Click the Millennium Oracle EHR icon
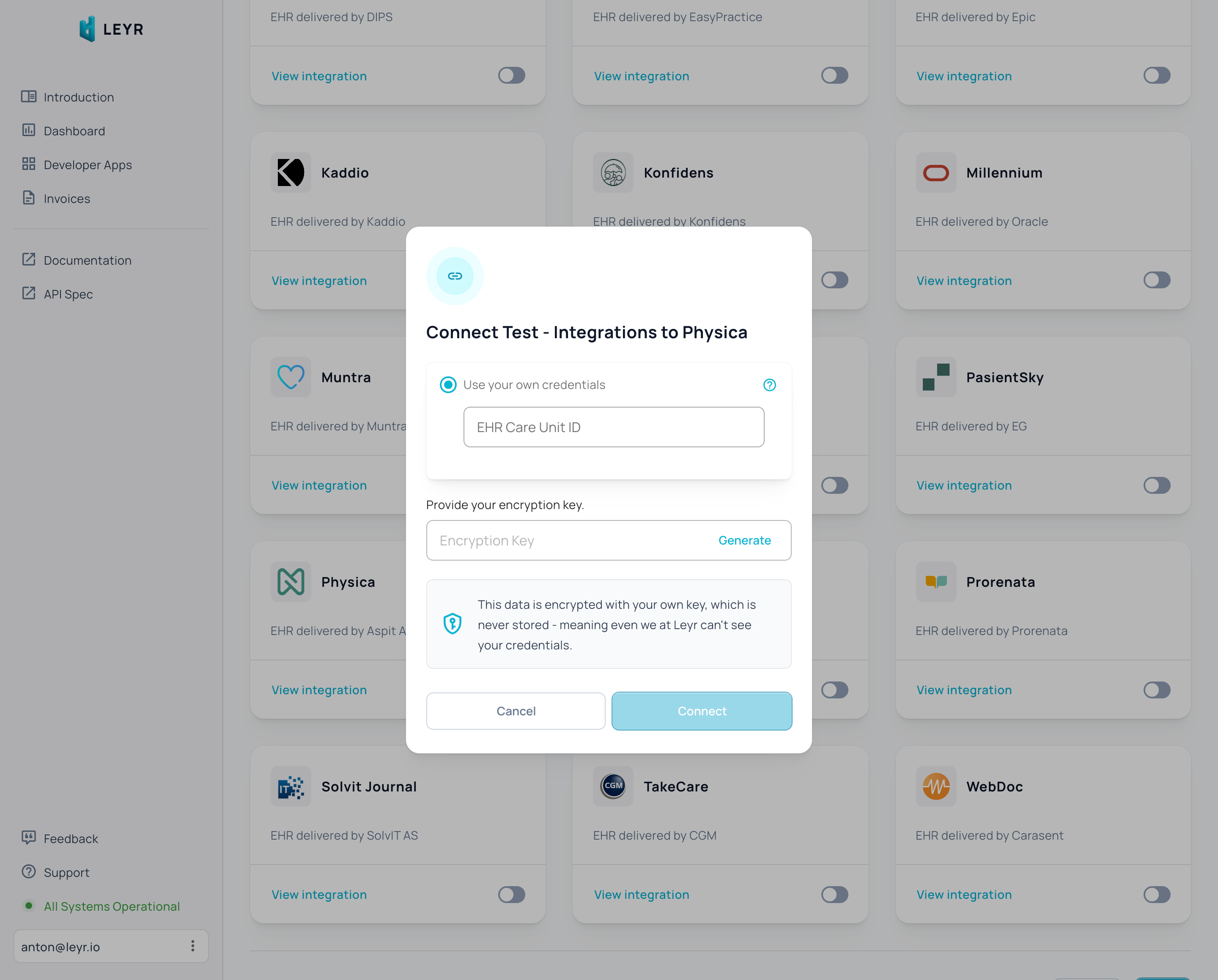 pos(936,172)
